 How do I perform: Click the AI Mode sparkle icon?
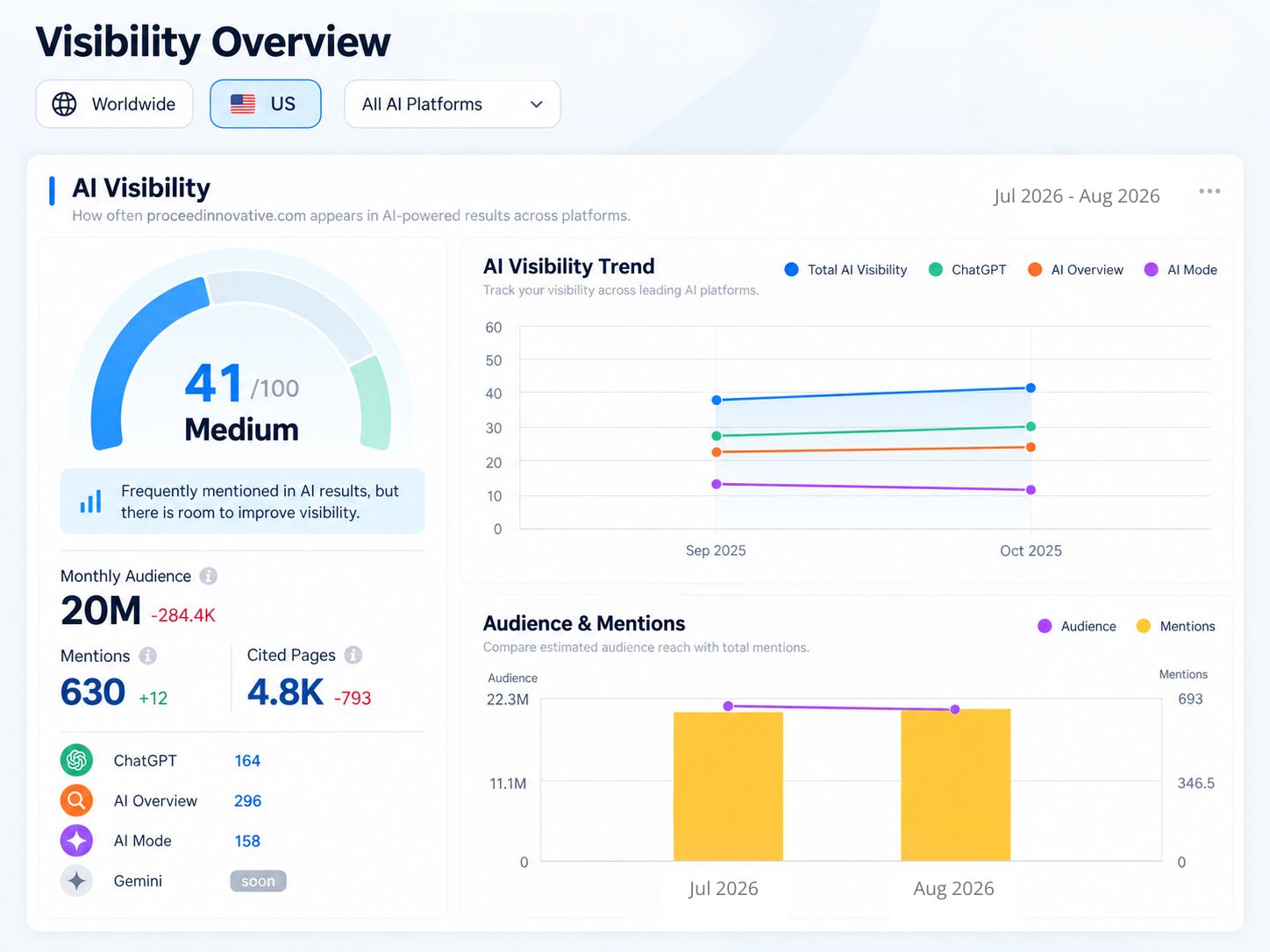76,841
